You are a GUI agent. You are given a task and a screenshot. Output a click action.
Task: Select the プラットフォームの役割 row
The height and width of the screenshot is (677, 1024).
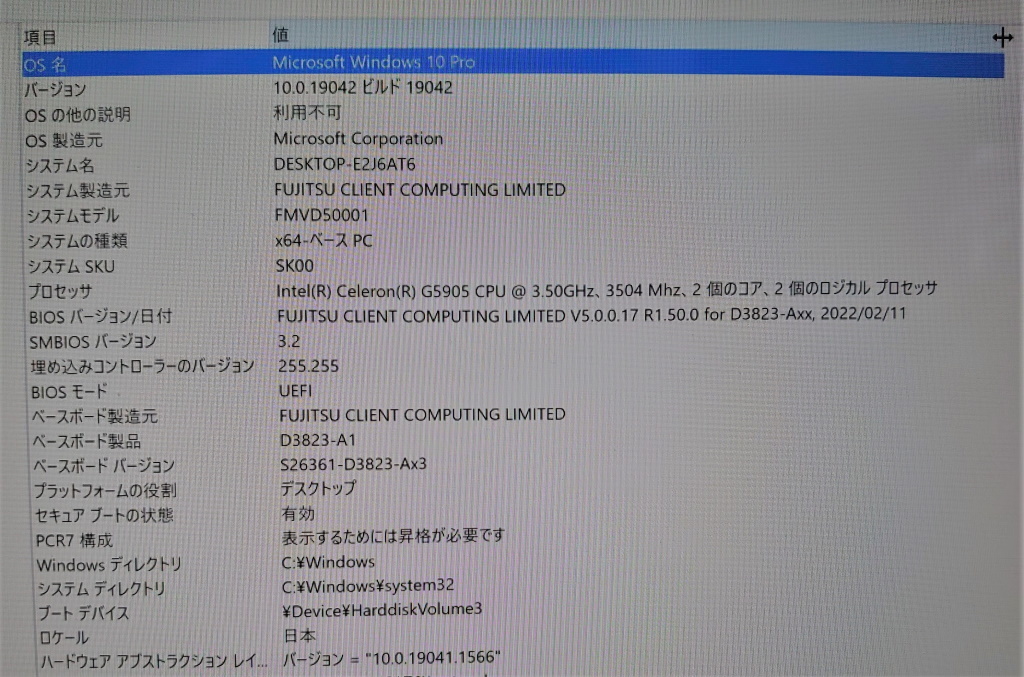pyautogui.click(x=105, y=491)
